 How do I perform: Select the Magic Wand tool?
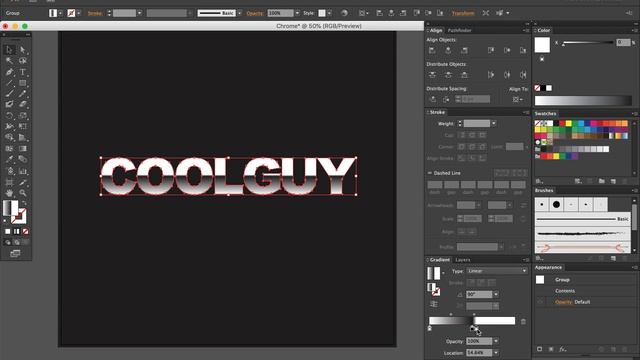tap(9, 60)
